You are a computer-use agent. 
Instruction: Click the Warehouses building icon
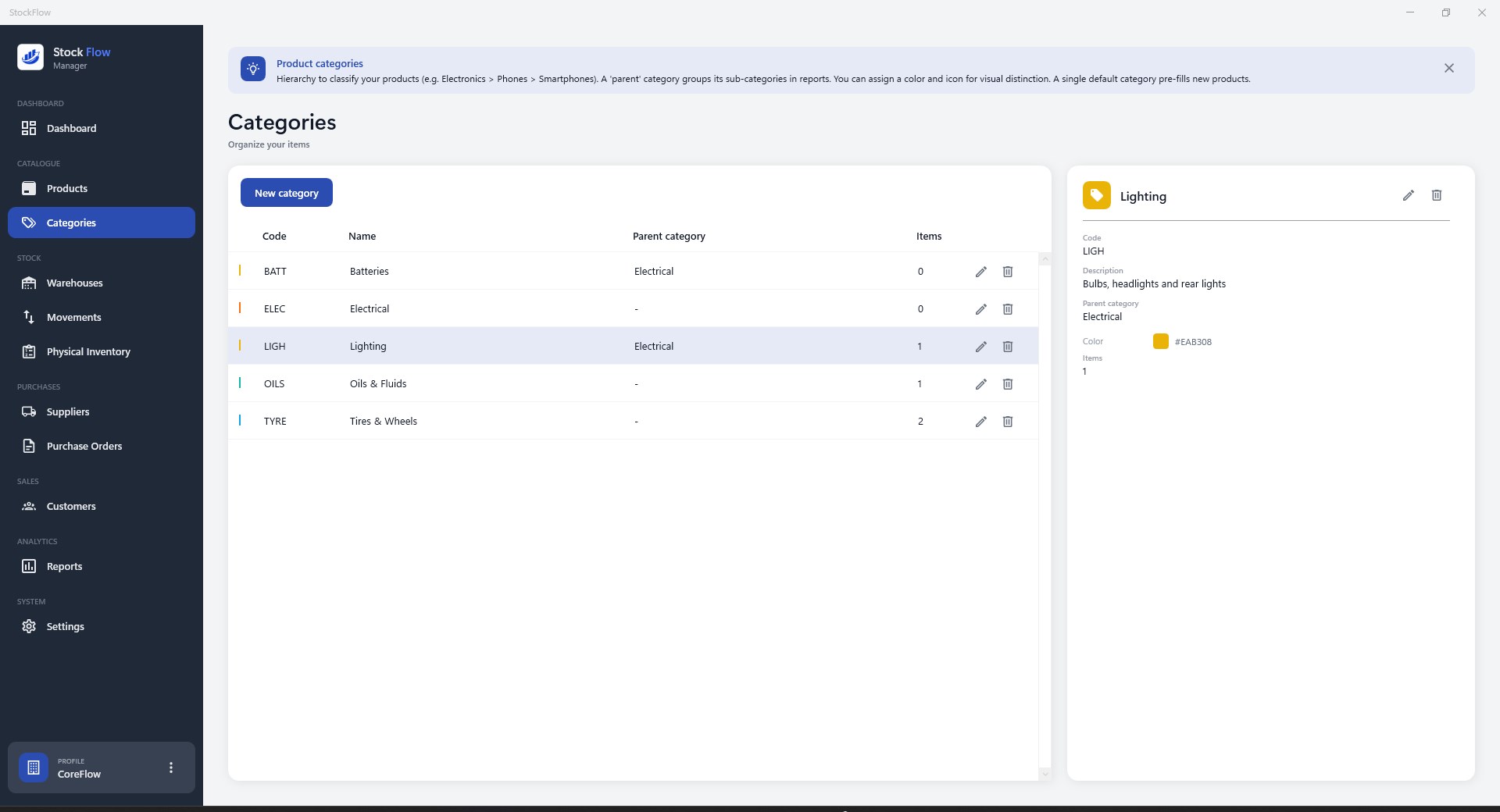click(29, 283)
